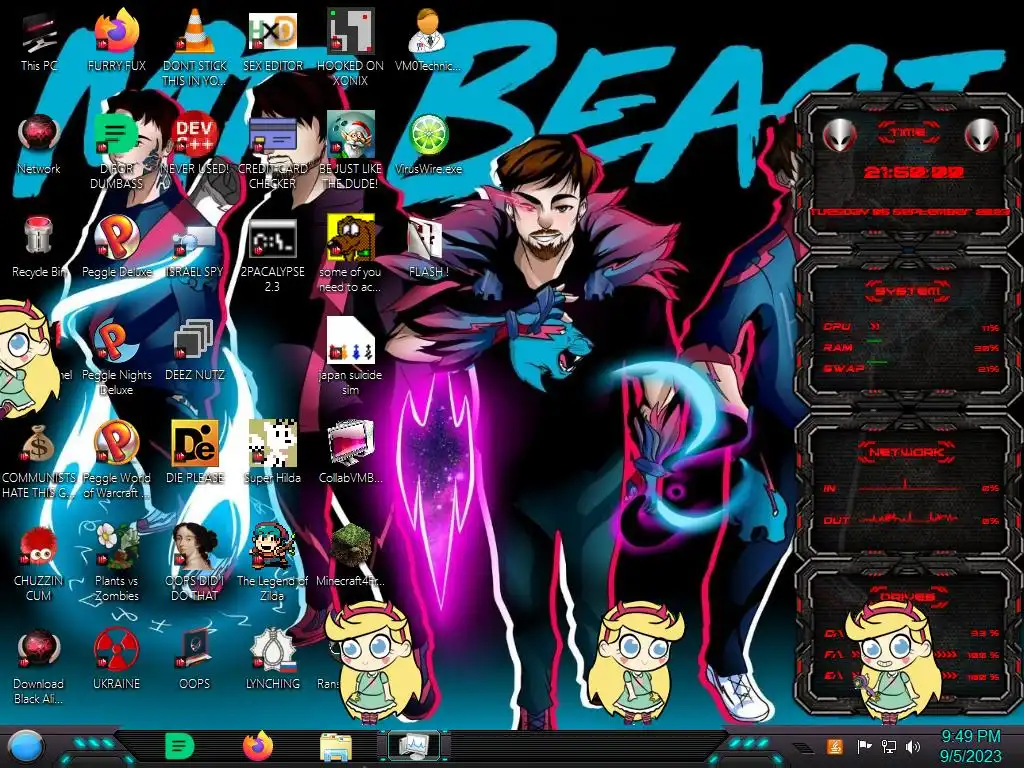Launch The Legend of Zilda
The height and width of the screenshot is (768, 1024).
[x=273, y=563]
